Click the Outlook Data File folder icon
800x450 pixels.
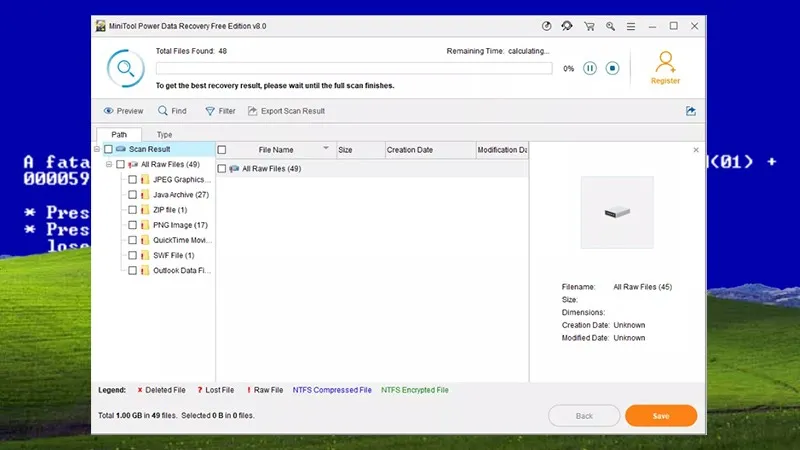[x=145, y=270]
